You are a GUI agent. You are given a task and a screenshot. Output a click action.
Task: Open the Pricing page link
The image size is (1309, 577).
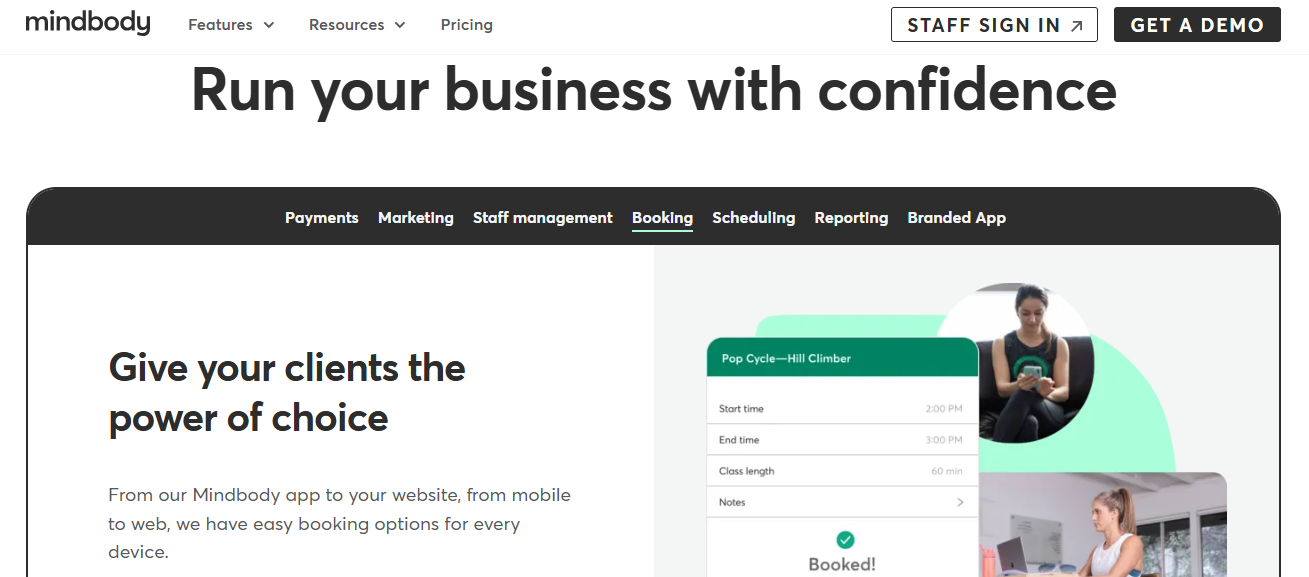[466, 25]
